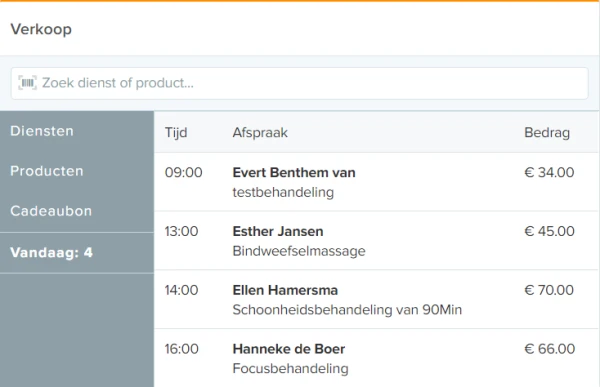Click the € 45.00 amount for Bindweefselmassage
This screenshot has height=387, width=600.
tap(549, 231)
